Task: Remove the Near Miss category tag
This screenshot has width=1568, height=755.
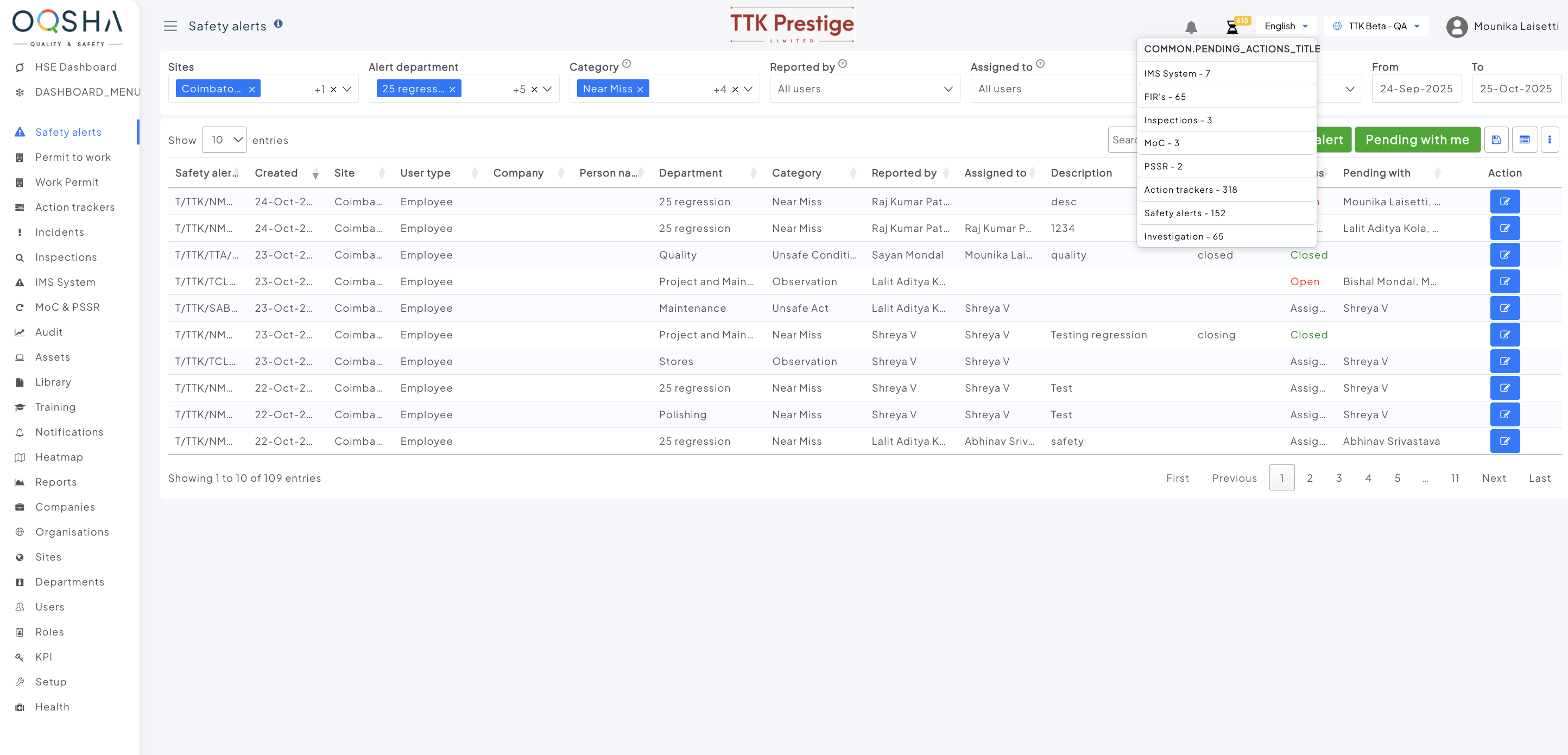Action: [x=640, y=90]
